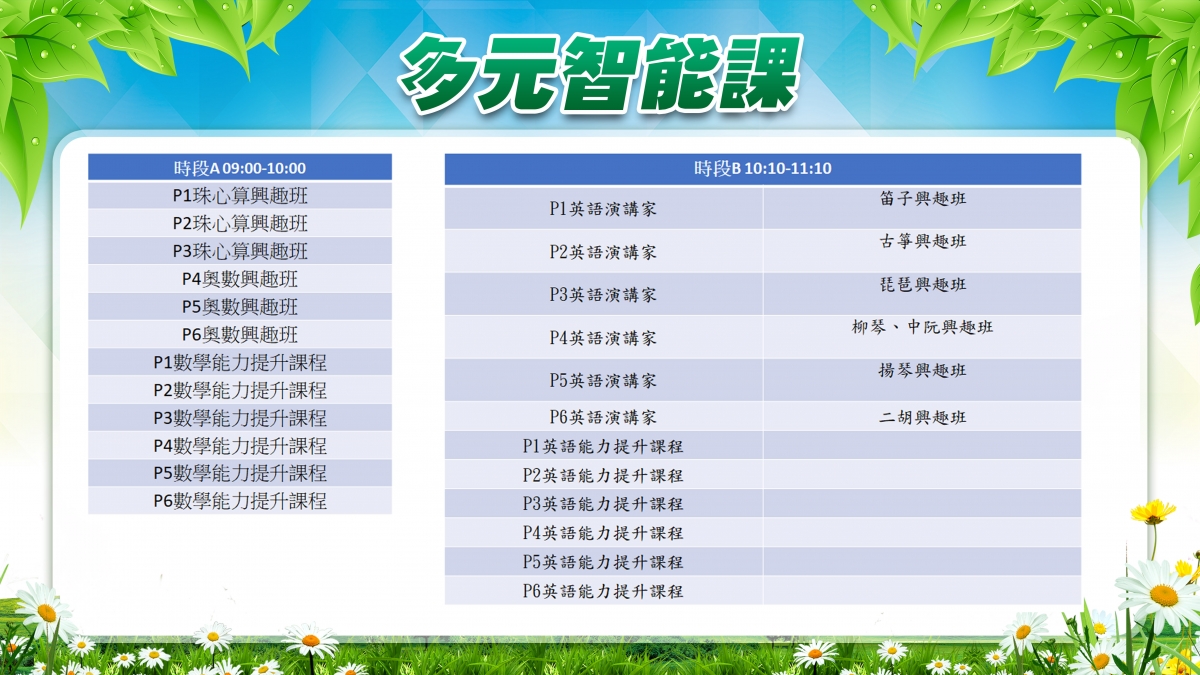
Task: Click P1英語演講家 cell
Action: [x=604, y=208]
